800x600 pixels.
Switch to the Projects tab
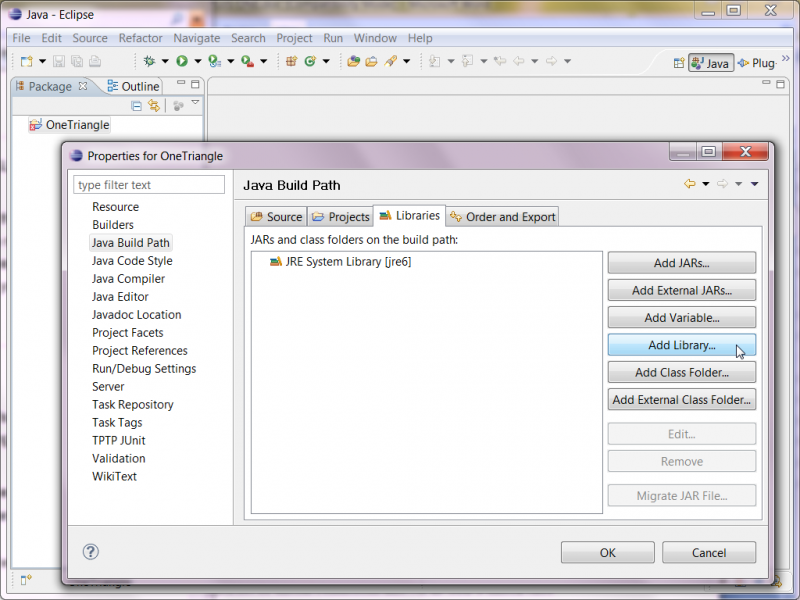pos(340,217)
